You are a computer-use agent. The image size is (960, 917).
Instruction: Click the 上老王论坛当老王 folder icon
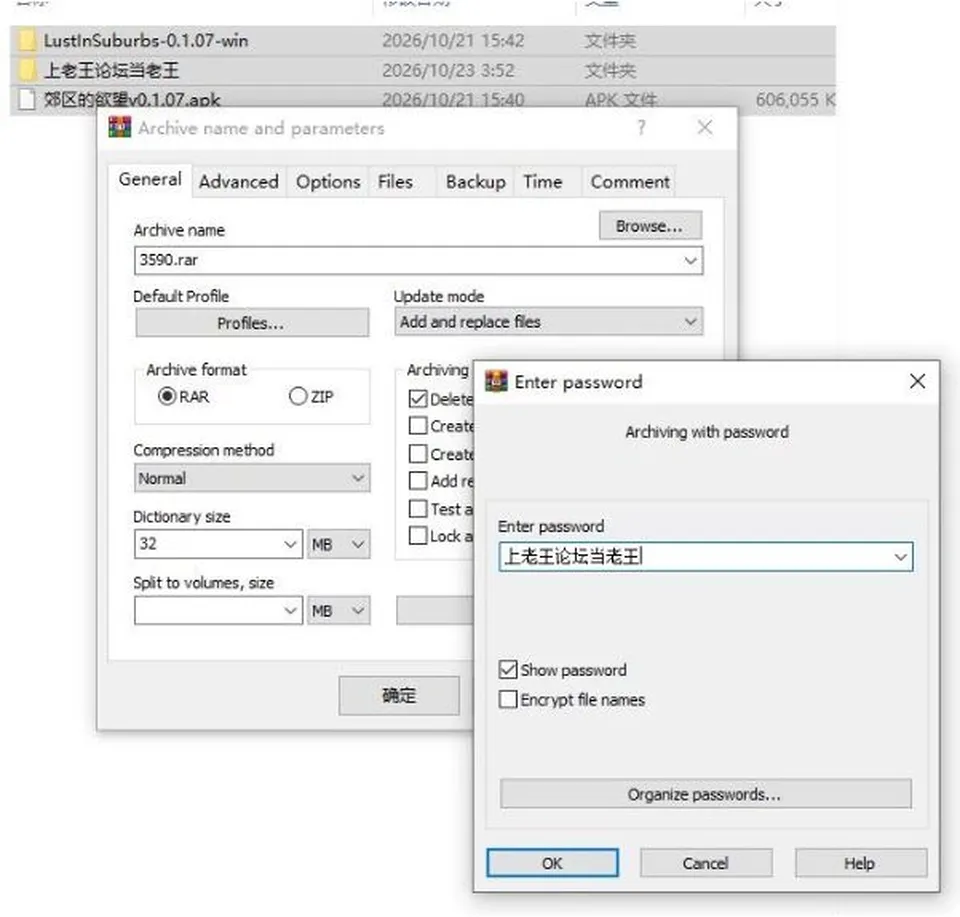(27, 70)
